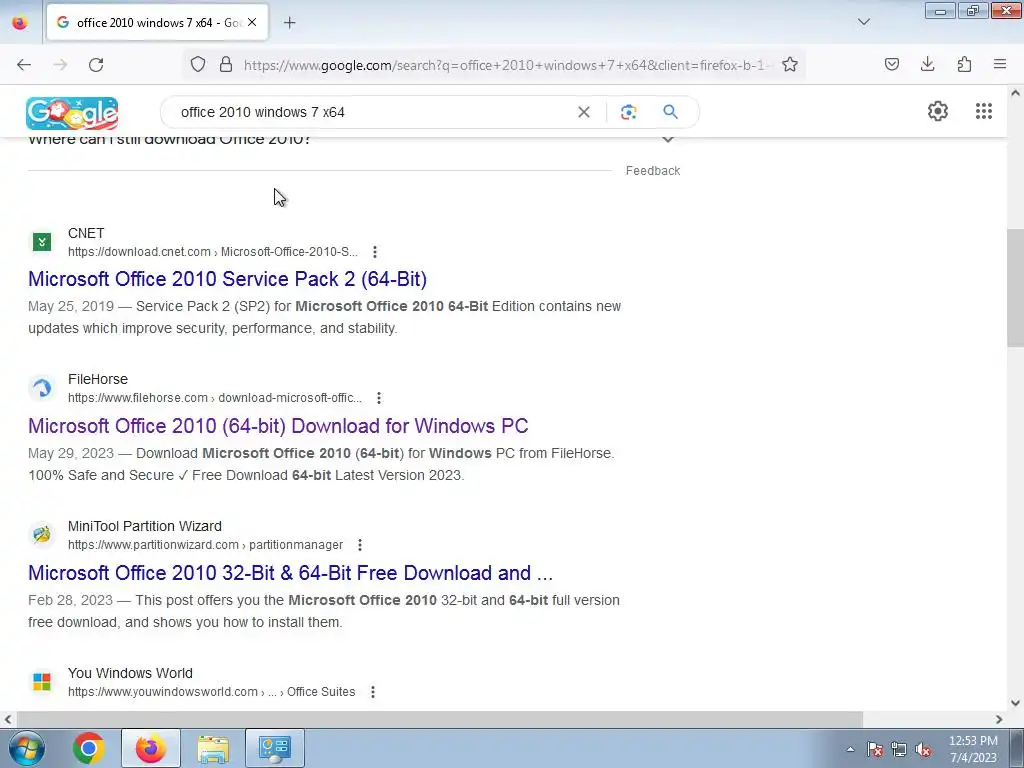Open the Firefox hamburger menu

coord(1000,65)
